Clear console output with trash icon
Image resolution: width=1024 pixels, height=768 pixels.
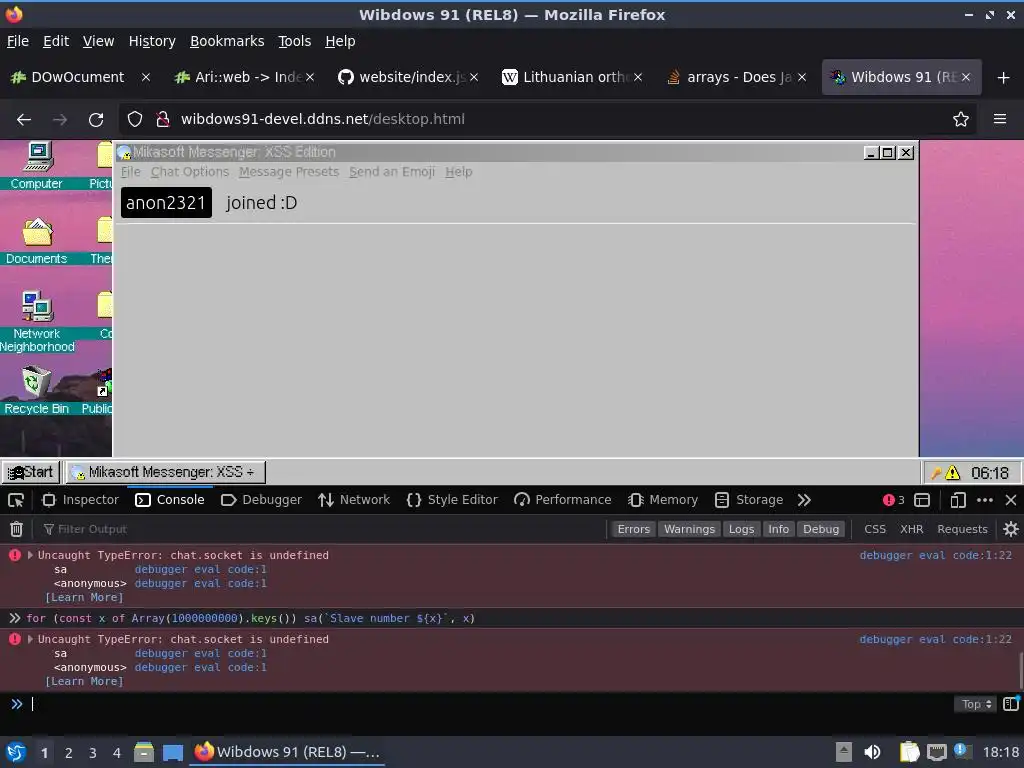[16, 529]
